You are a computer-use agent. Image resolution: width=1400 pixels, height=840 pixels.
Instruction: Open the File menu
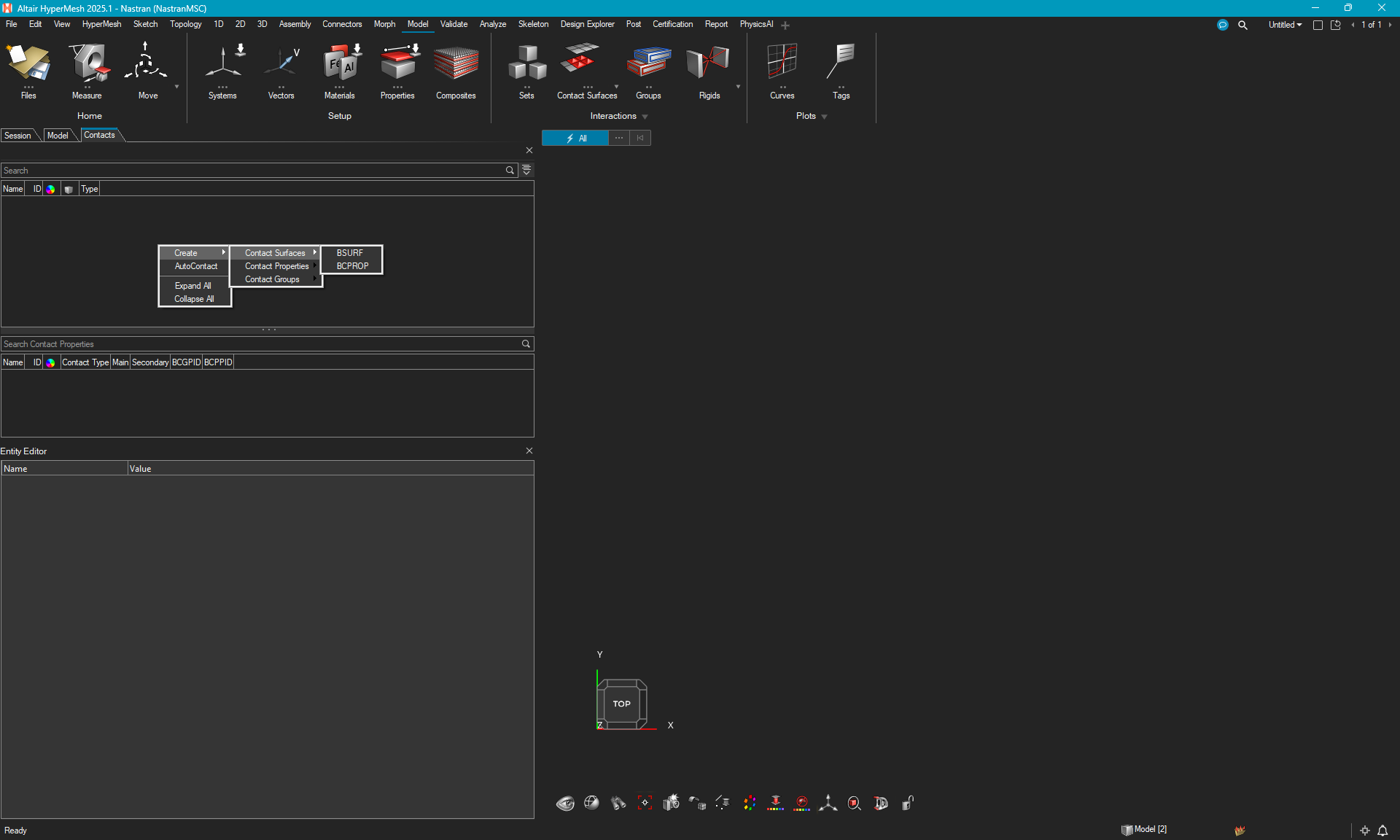(12, 24)
